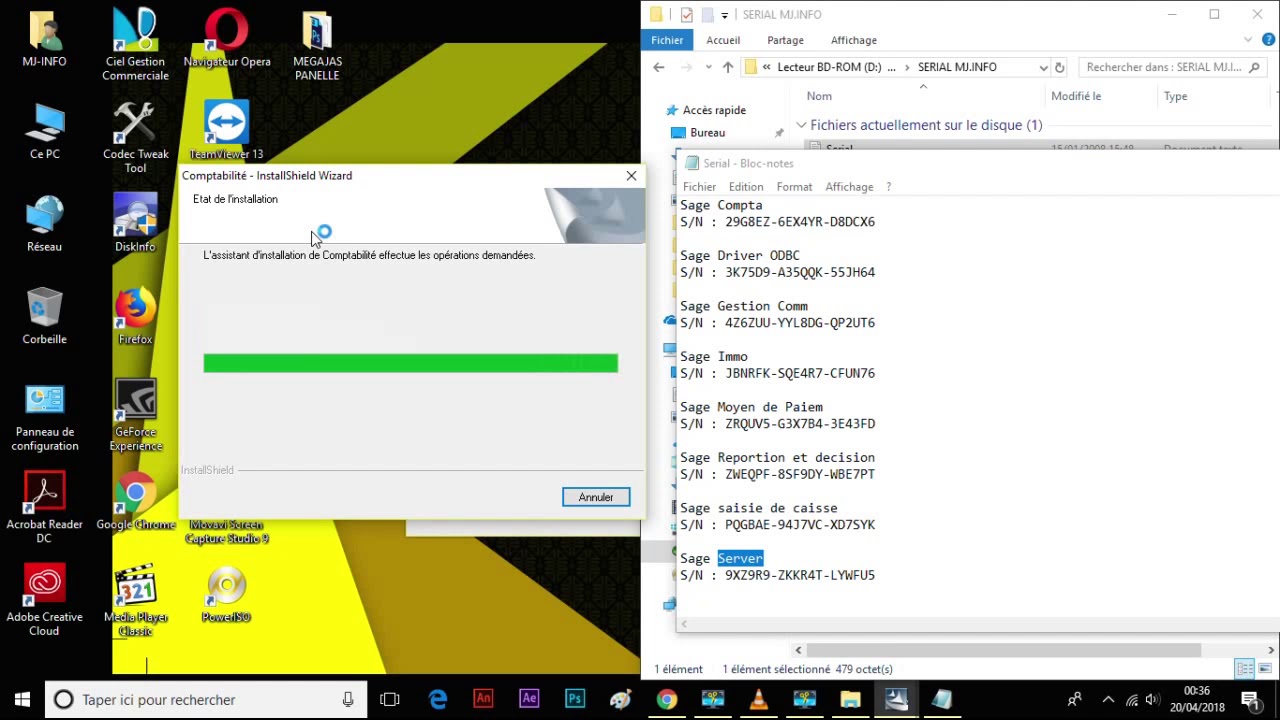Launch DiskInfo desktop shortcut
This screenshot has width=1280, height=720.
[135, 223]
